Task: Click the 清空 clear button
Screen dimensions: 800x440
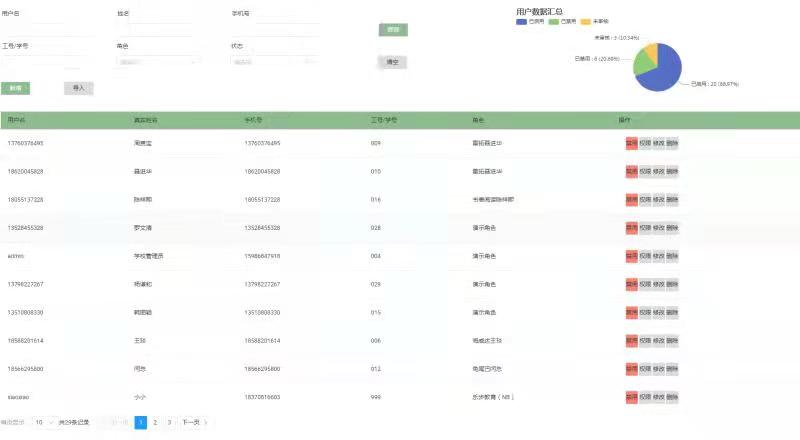Action: coord(393,62)
